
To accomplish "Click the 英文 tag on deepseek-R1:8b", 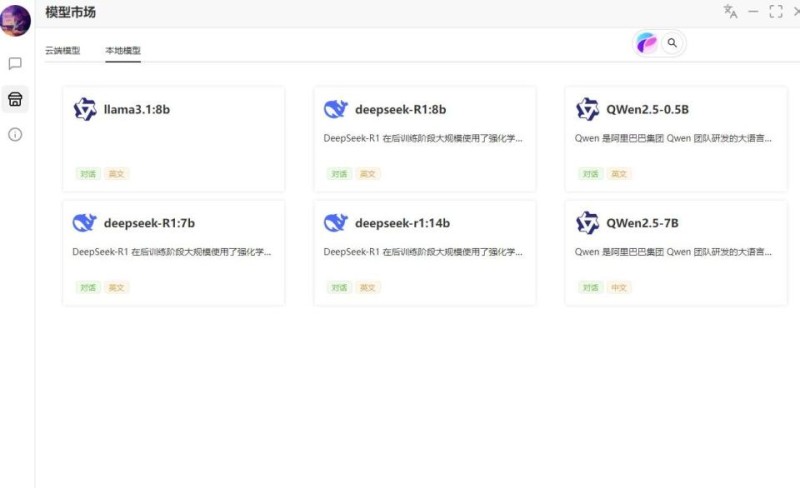I will [x=368, y=174].
